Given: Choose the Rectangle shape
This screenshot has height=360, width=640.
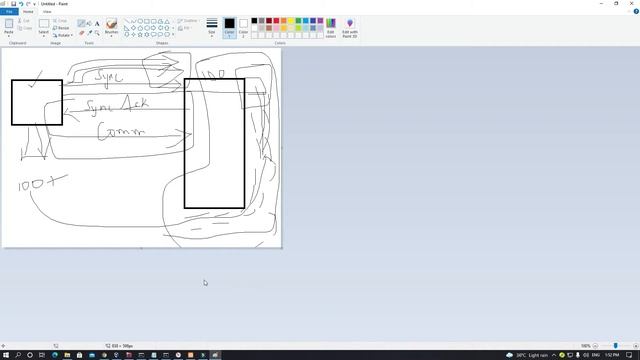Looking at the screenshot, I should tap(147, 21).
